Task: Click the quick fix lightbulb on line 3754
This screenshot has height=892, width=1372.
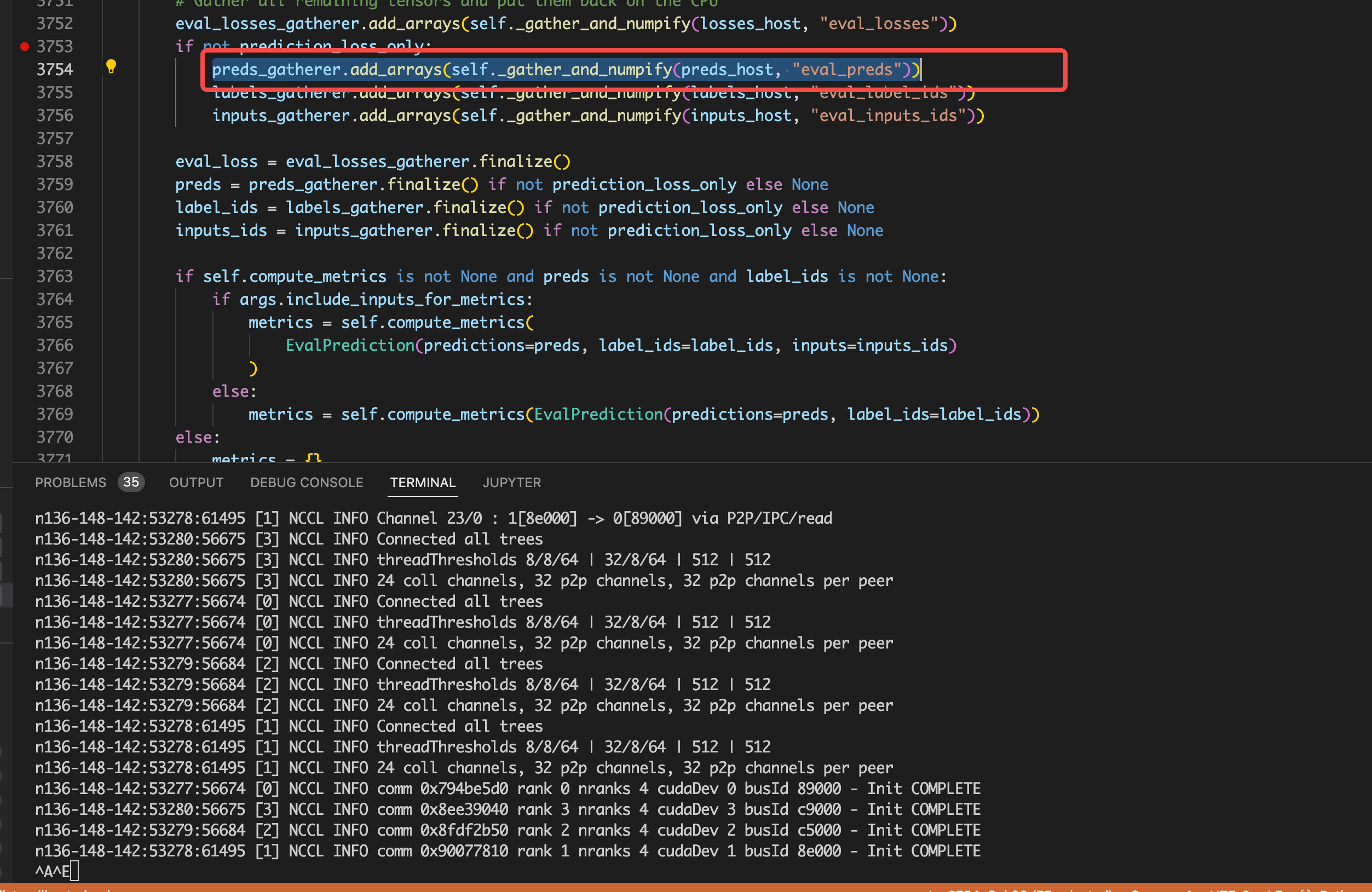Action: pyautogui.click(x=111, y=67)
